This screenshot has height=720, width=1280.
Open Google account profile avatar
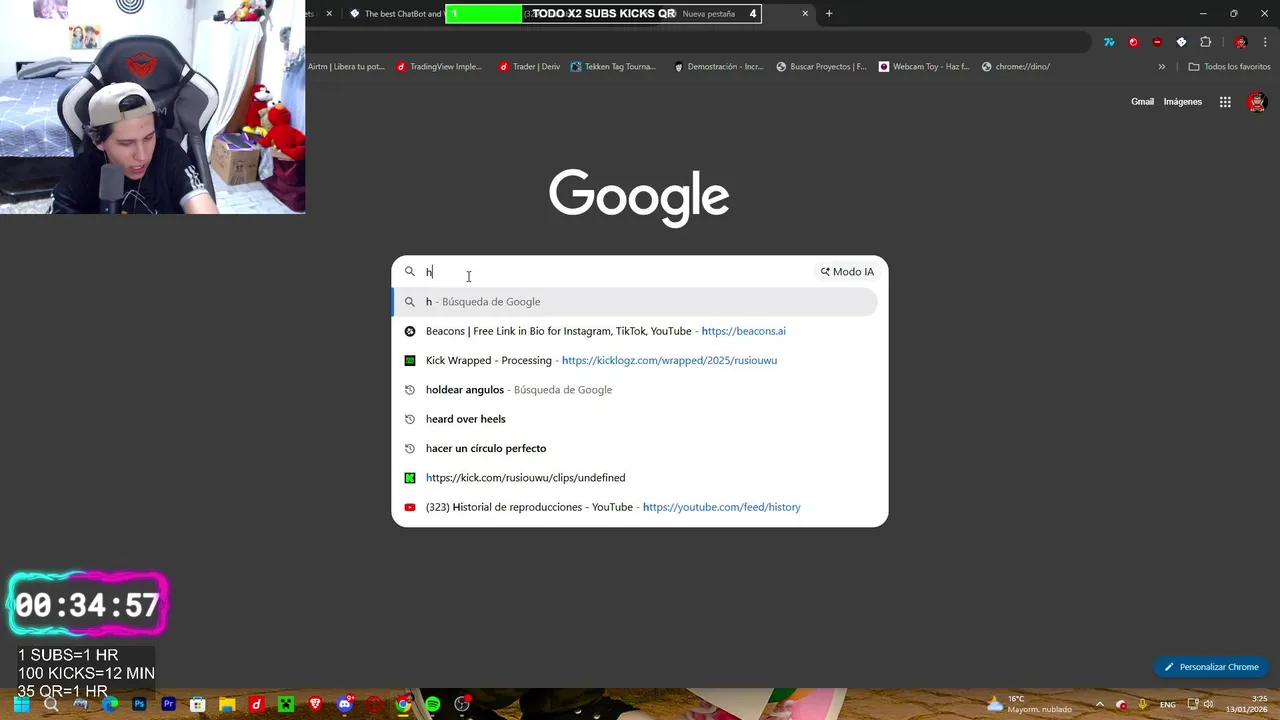(x=1257, y=102)
